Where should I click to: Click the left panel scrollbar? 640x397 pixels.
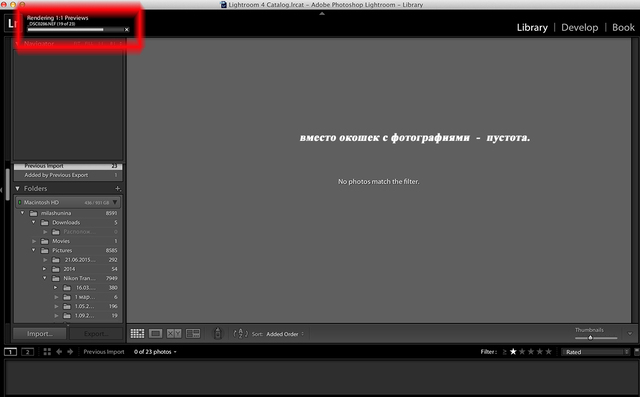pyautogui.click(x=8, y=184)
